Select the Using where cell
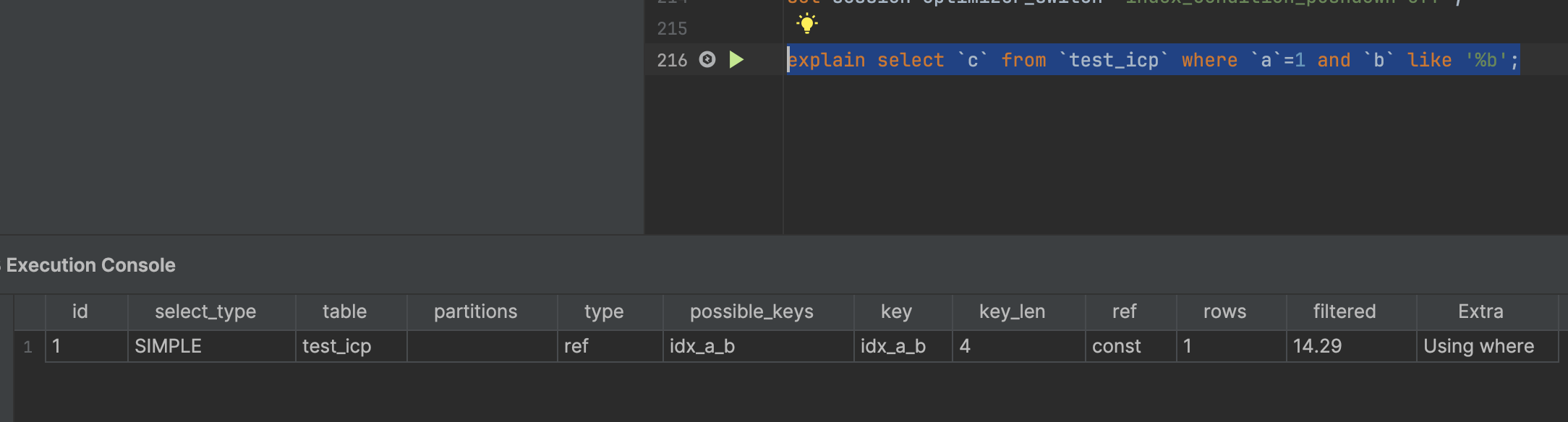1568x422 pixels. point(1487,346)
